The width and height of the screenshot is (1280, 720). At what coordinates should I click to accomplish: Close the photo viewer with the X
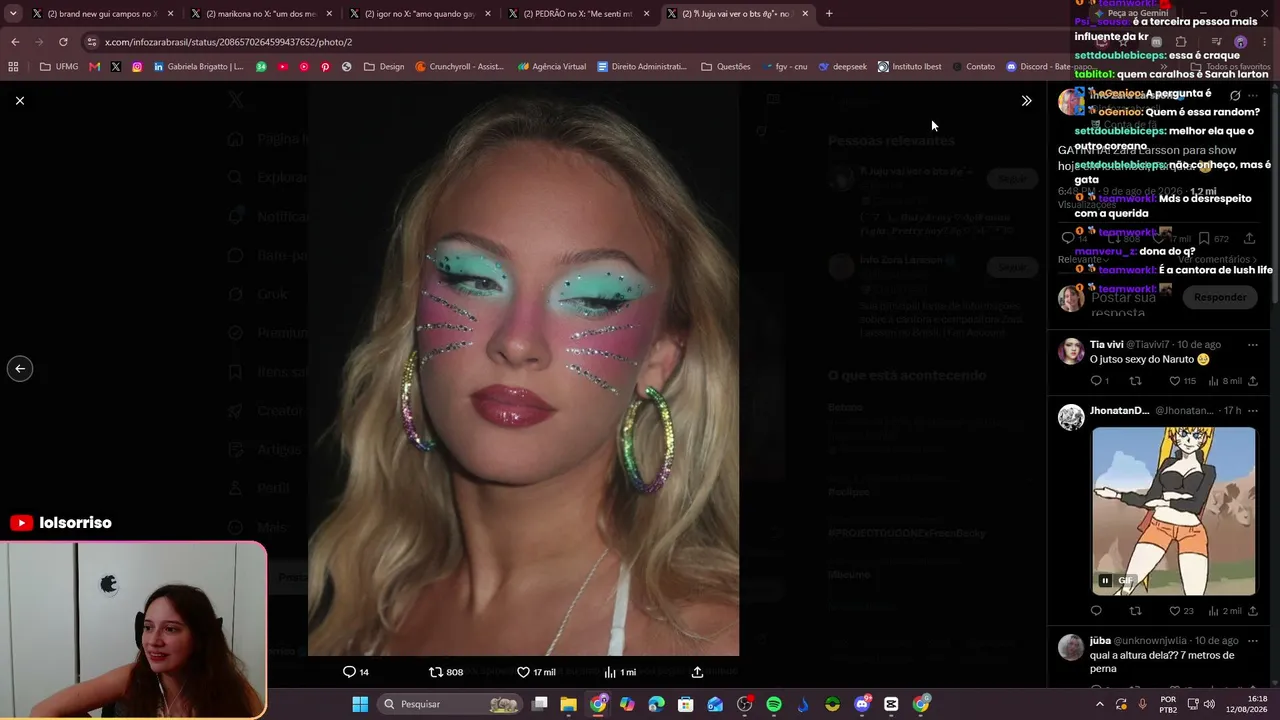point(20,100)
